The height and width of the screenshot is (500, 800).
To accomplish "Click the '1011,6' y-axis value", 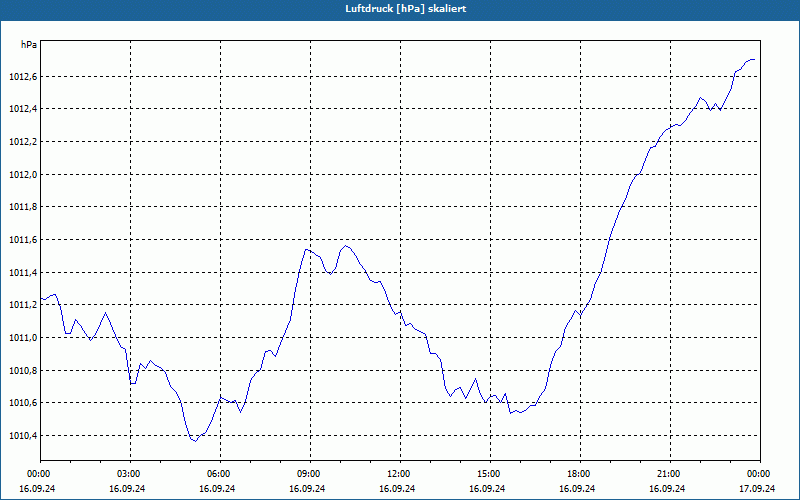I will coord(23,239).
